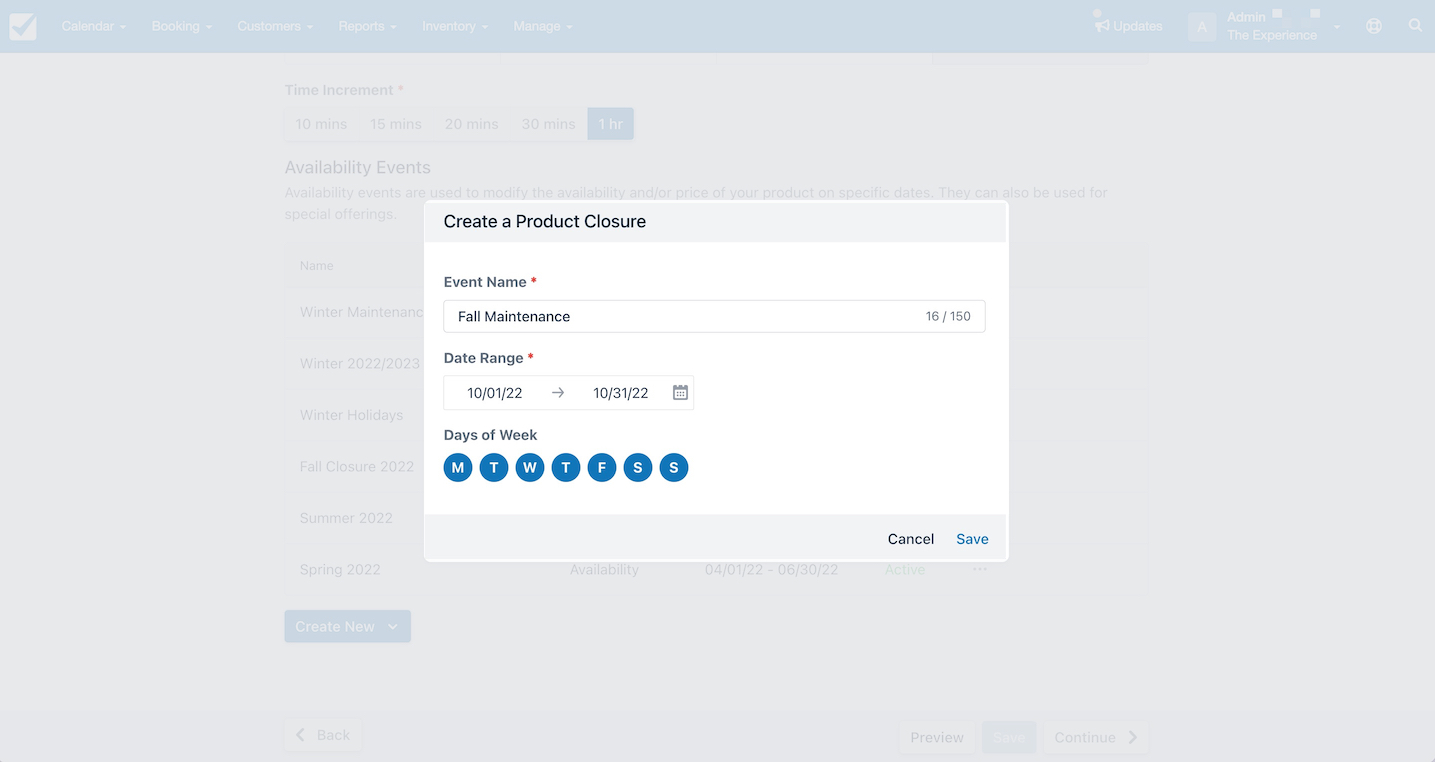Select 1 hr time increment

click(x=610, y=124)
